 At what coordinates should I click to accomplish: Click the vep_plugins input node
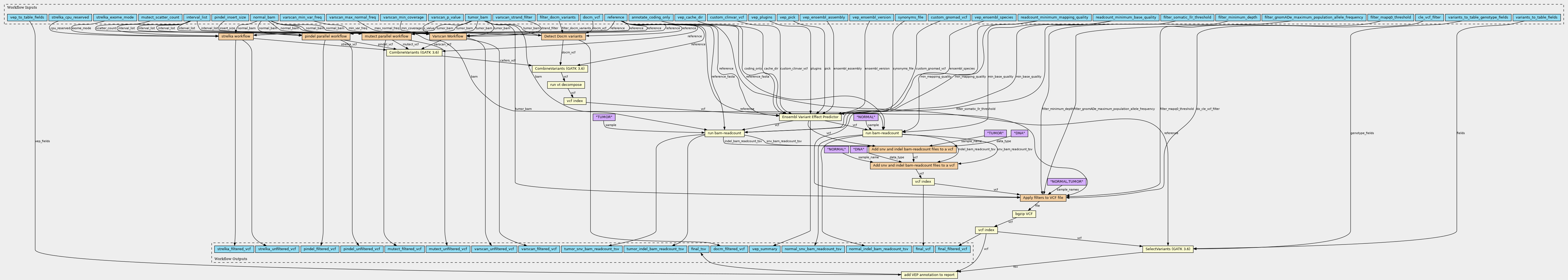[761, 18]
